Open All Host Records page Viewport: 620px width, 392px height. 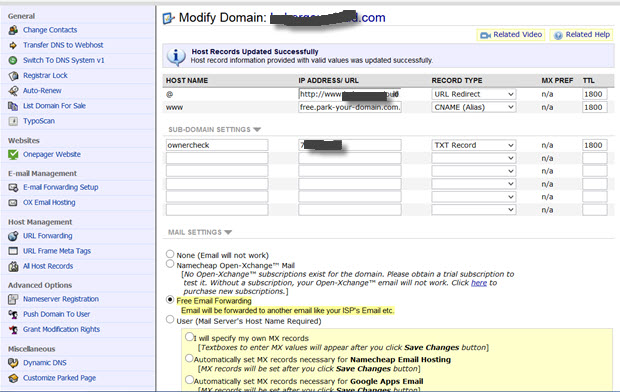pyautogui.click(x=48, y=266)
